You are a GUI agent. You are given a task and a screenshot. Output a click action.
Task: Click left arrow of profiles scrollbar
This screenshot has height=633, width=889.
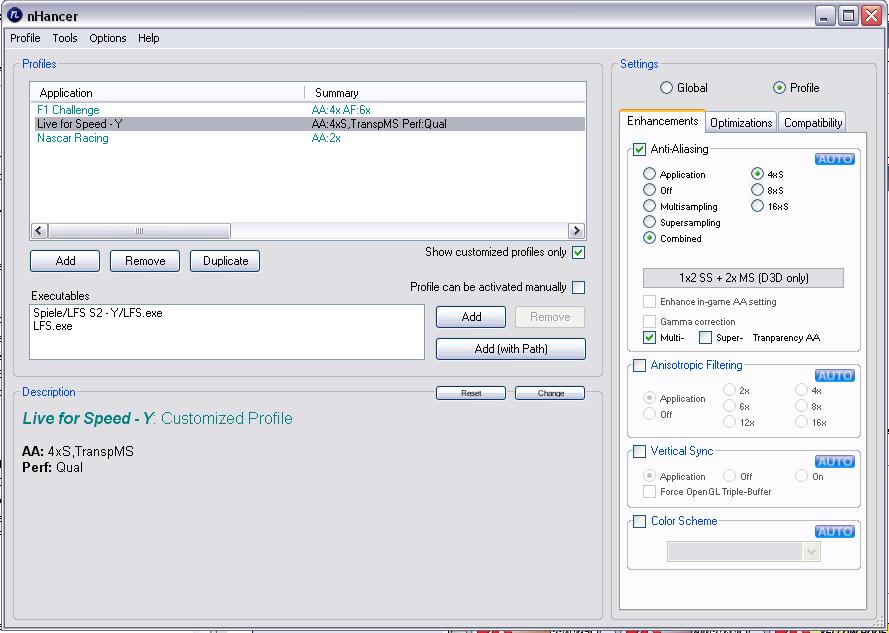(39, 231)
